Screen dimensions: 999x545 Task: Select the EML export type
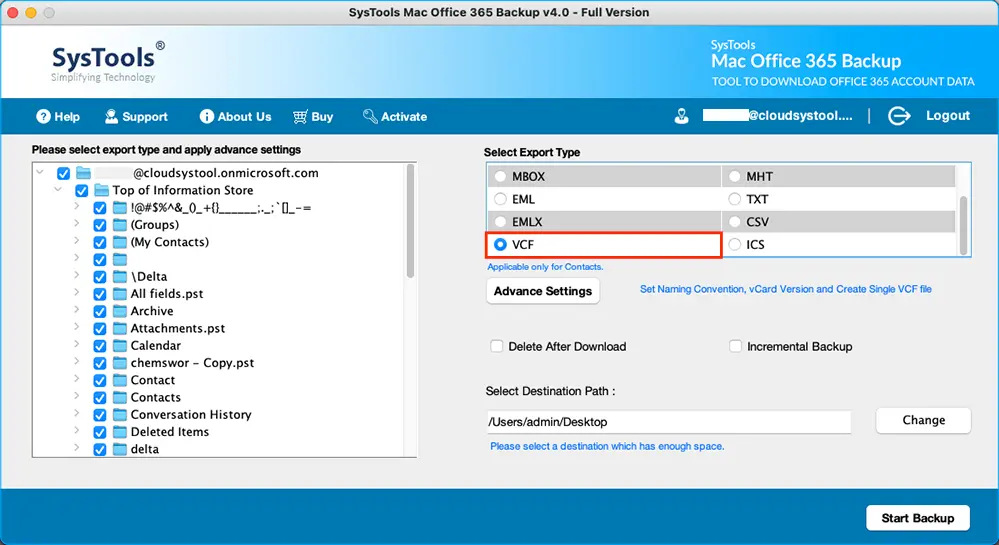click(x=501, y=199)
